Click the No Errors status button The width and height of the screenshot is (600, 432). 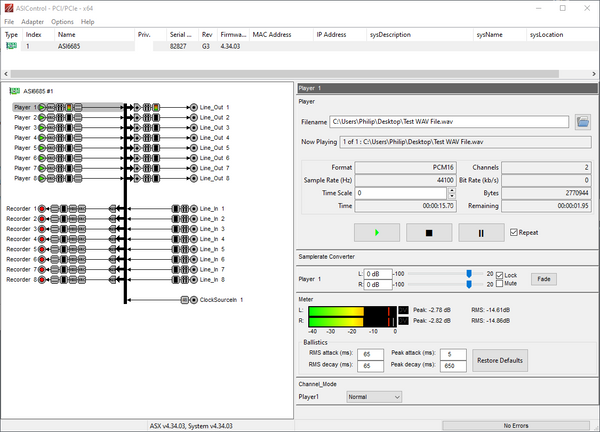[515, 425]
